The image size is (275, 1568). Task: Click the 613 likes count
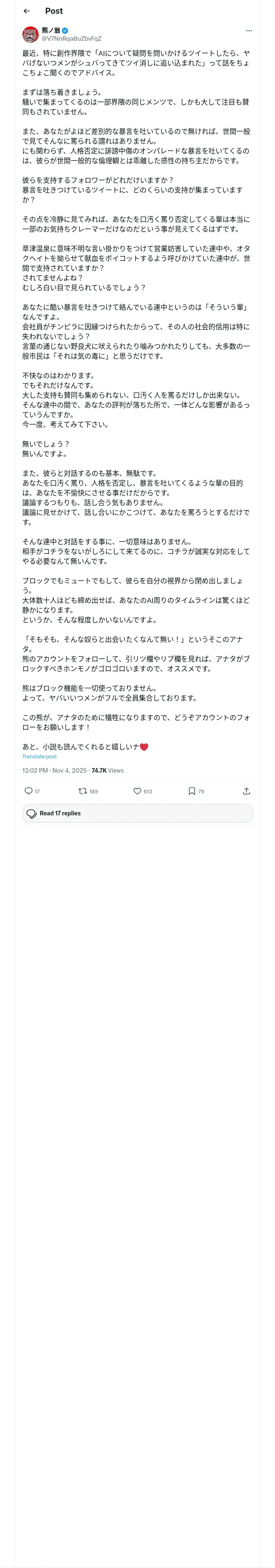click(147, 792)
